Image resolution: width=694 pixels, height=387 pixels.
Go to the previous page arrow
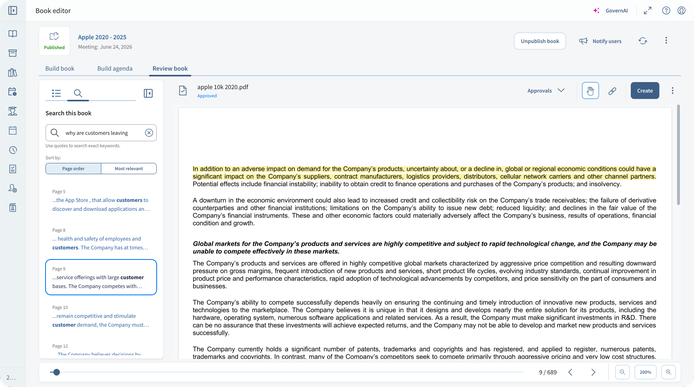point(570,372)
